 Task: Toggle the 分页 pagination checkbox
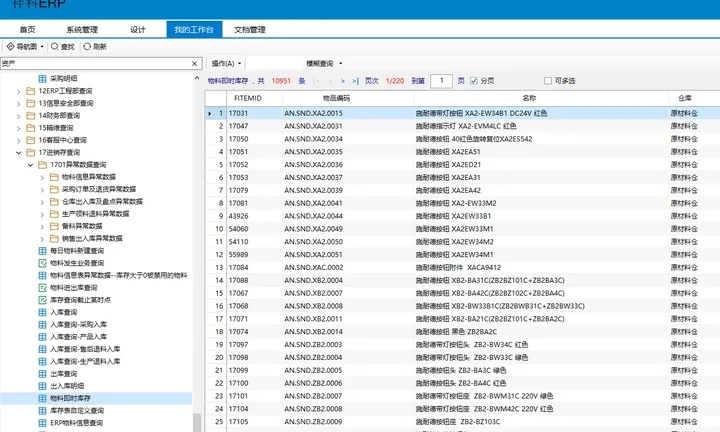tap(474, 80)
